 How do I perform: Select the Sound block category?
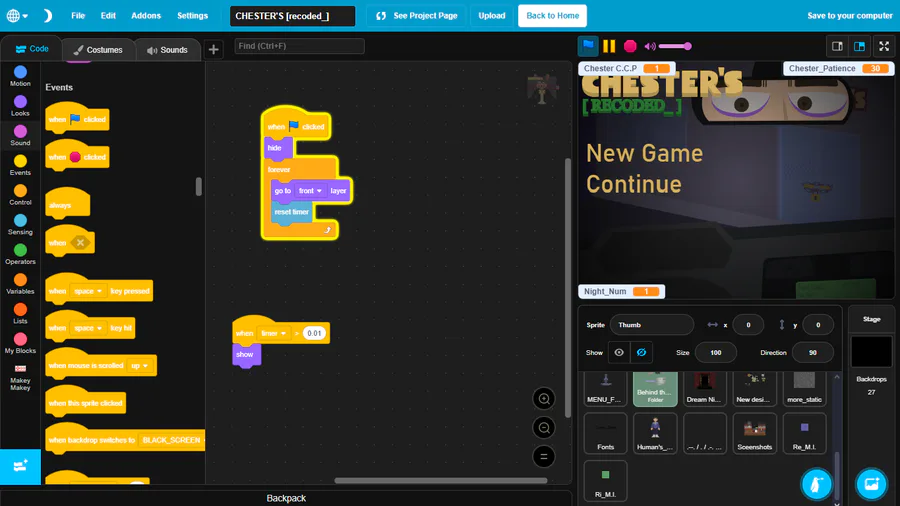(x=20, y=135)
